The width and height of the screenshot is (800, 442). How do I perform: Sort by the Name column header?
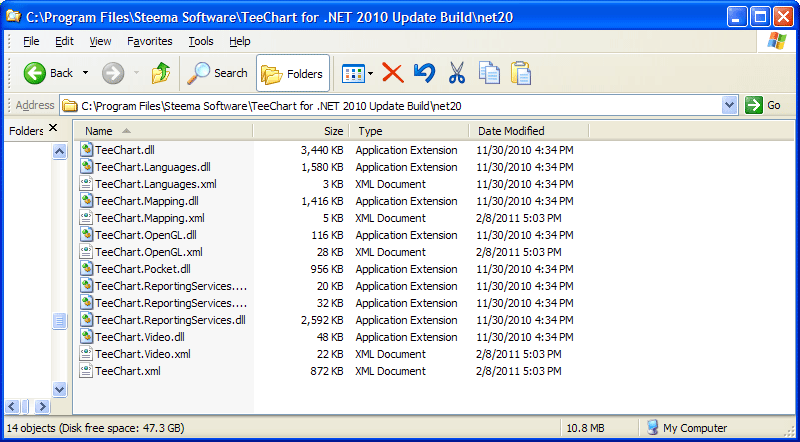[x=163, y=131]
